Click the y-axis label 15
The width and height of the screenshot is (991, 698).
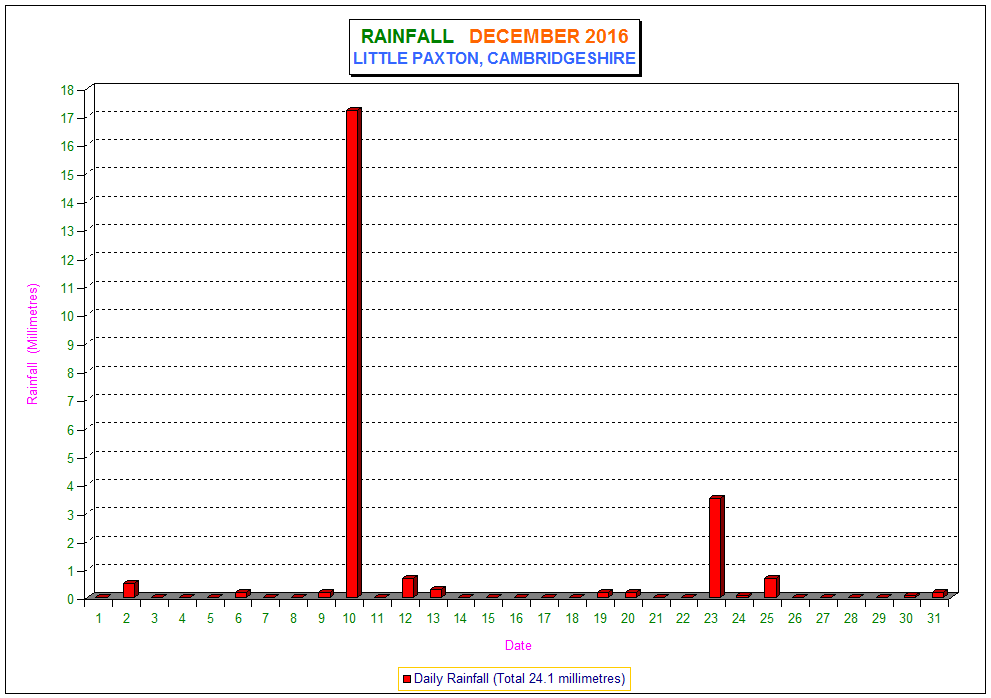coord(68,175)
